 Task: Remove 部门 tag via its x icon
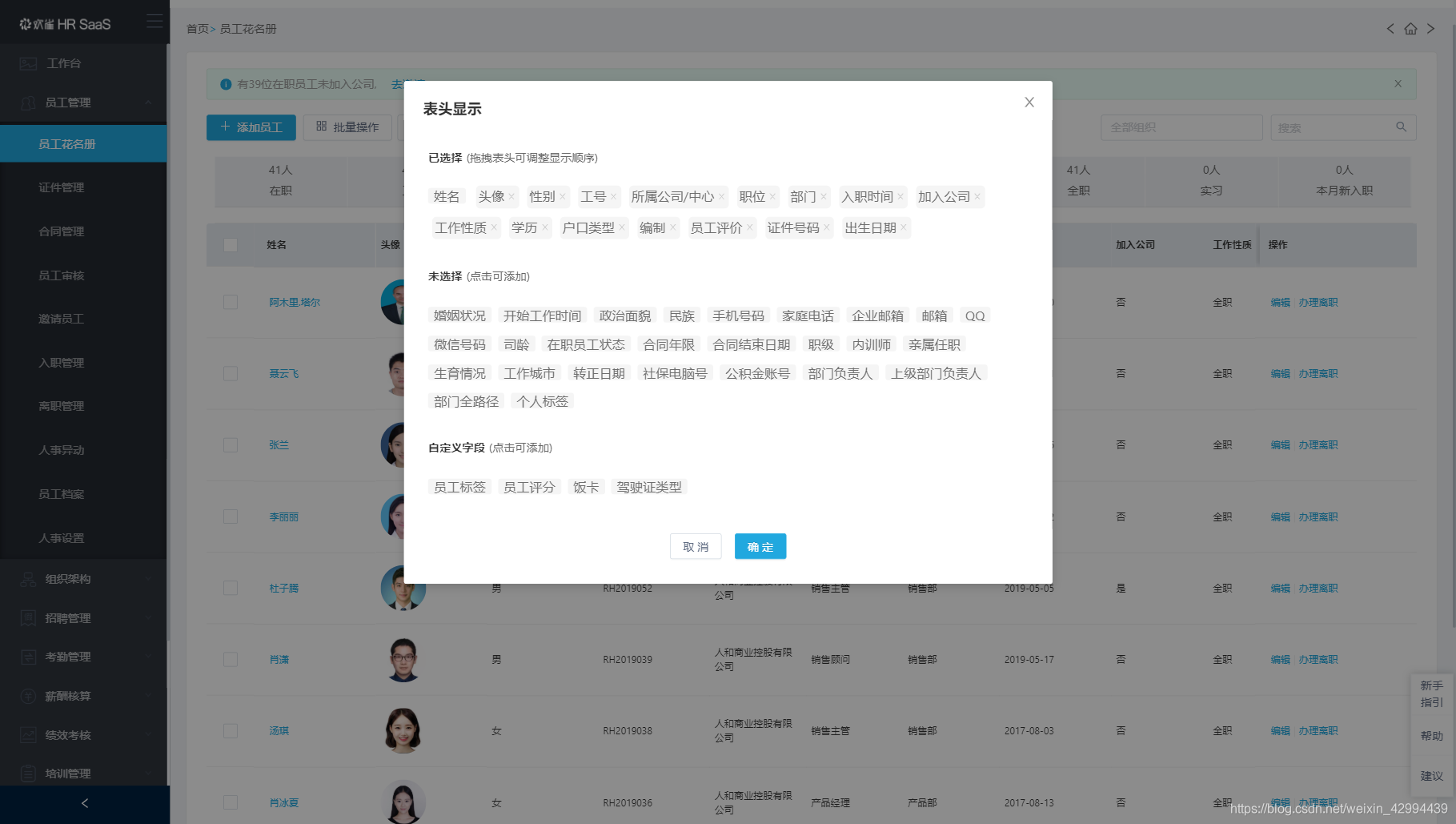click(824, 197)
